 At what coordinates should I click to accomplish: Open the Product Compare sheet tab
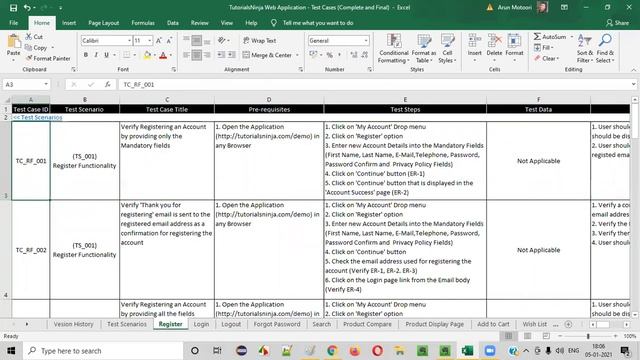tap(367, 324)
